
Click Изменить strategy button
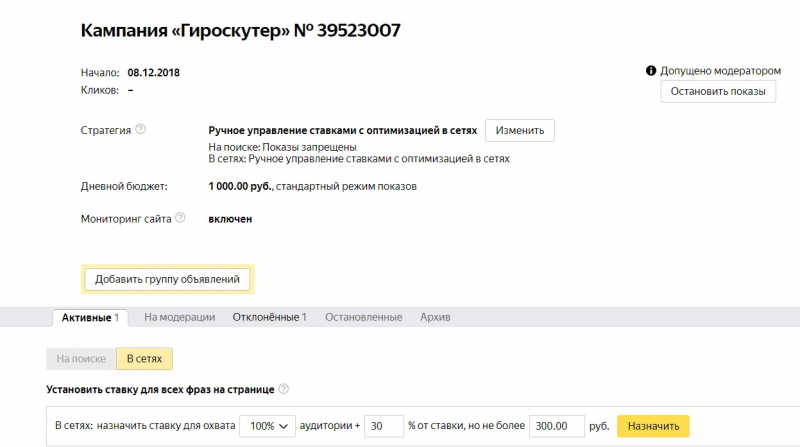click(520, 130)
